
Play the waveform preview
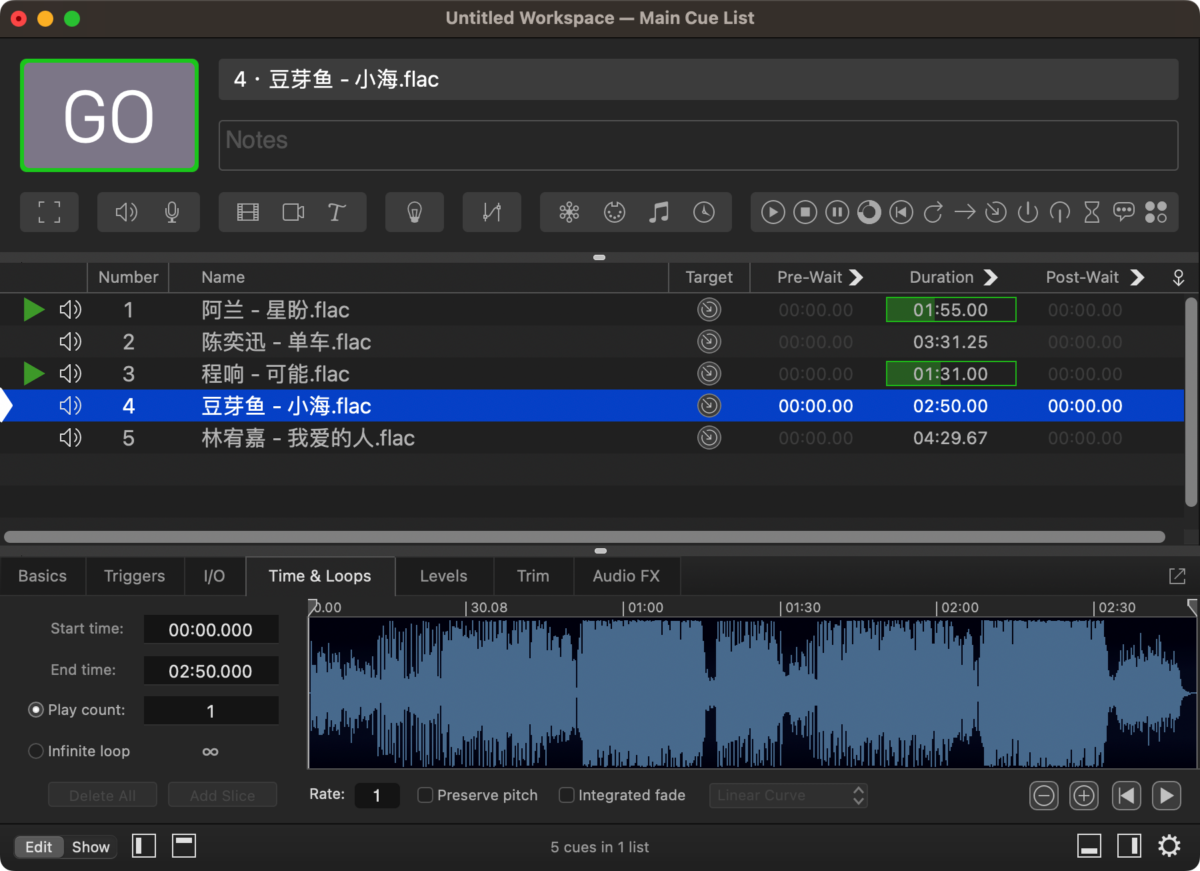[x=1166, y=796]
